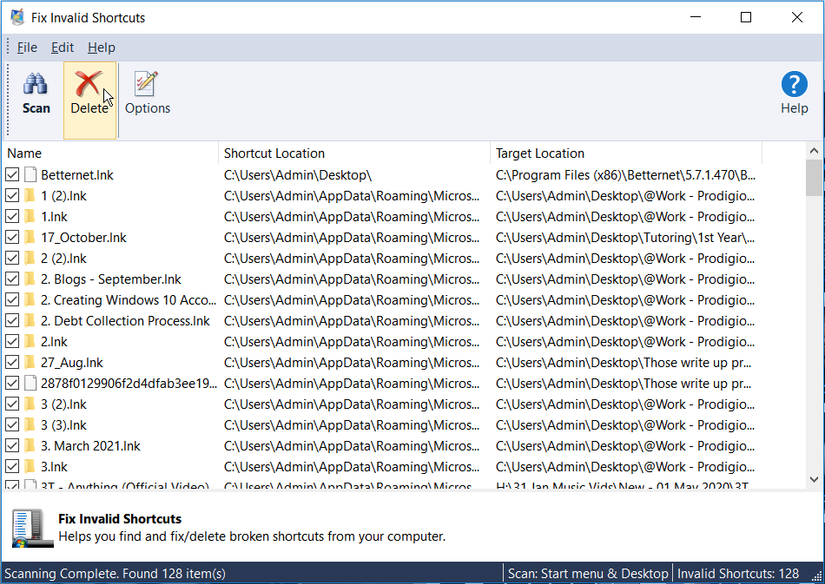Open the Edit menu
Image resolution: width=825 pixels, height=584 pixels.
[x=62, y=47]
